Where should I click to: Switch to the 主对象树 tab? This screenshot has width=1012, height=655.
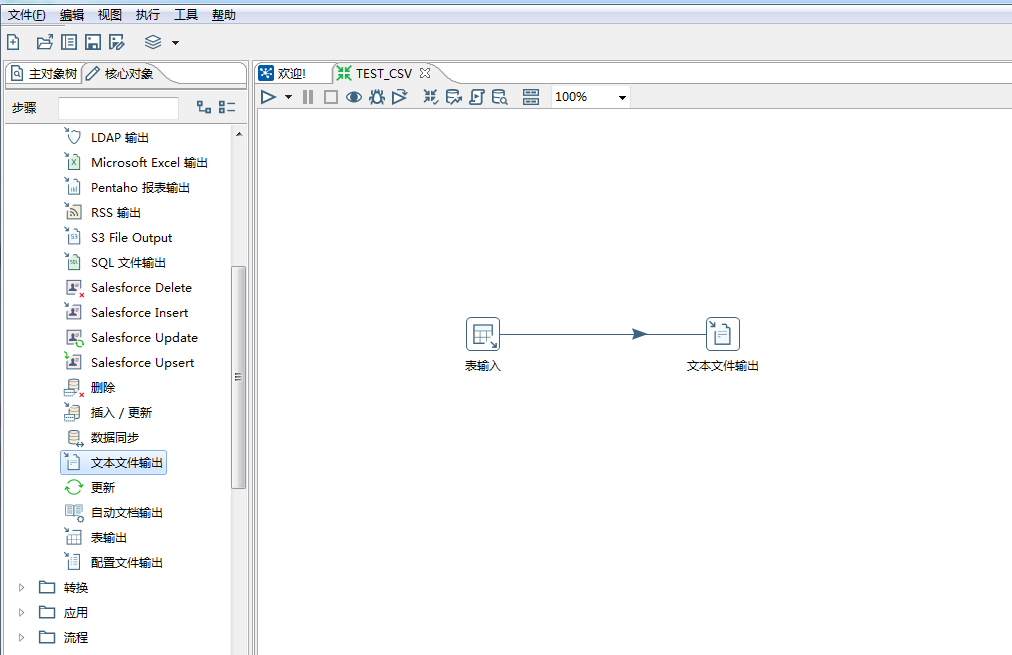click(x=44, y=74)
